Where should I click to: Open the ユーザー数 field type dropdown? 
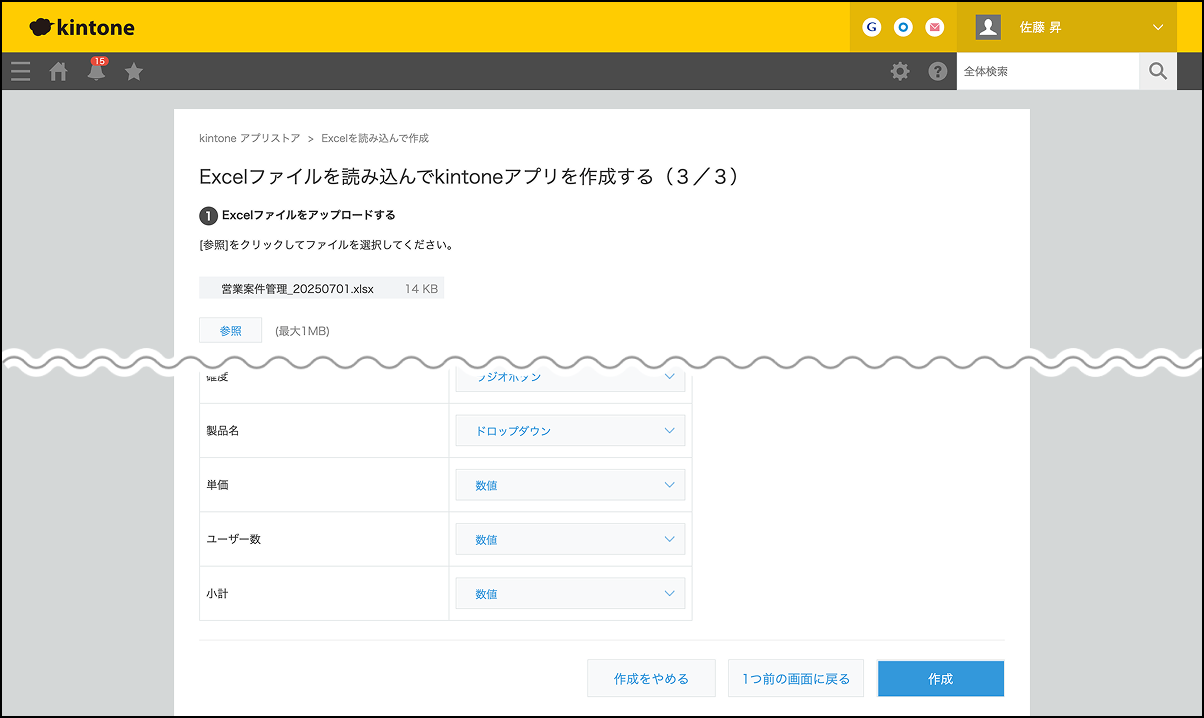coord(570,539)
